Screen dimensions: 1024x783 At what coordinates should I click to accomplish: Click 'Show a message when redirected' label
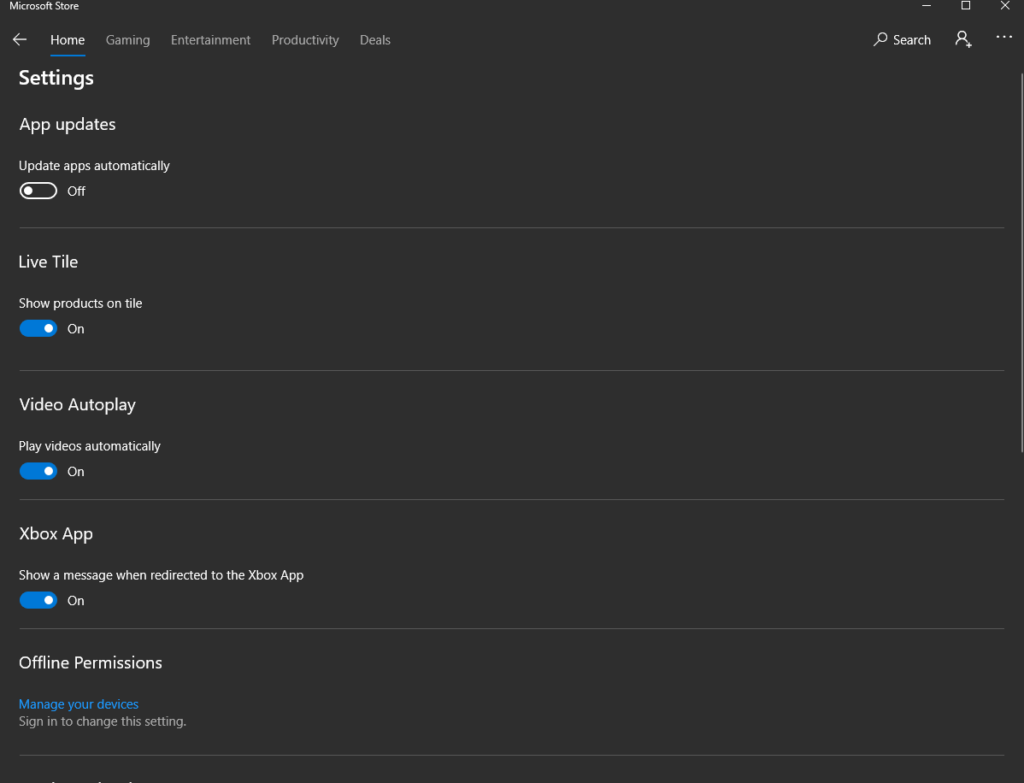161,575
